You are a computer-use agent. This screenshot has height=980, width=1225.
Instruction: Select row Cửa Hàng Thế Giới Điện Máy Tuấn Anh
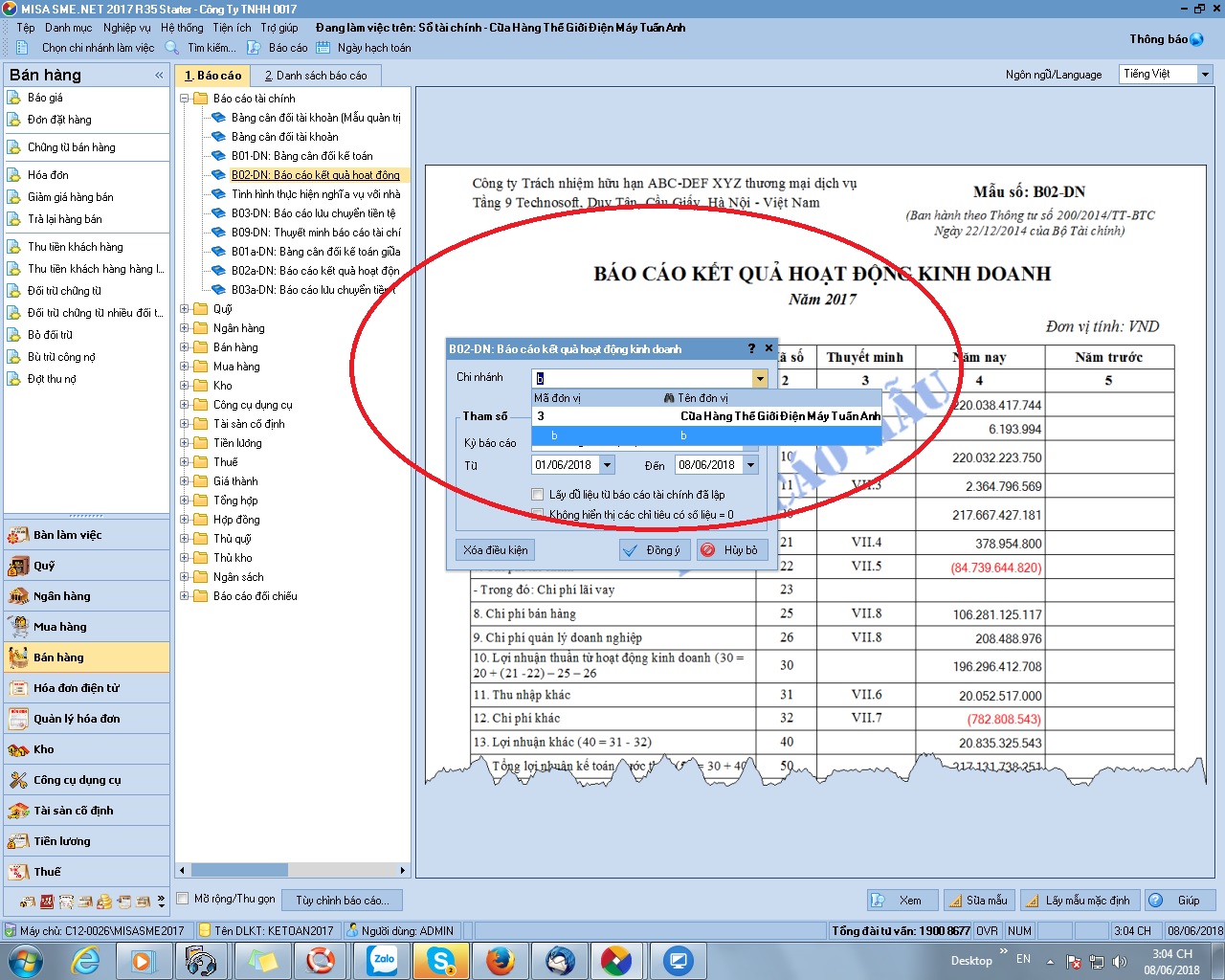706,416
